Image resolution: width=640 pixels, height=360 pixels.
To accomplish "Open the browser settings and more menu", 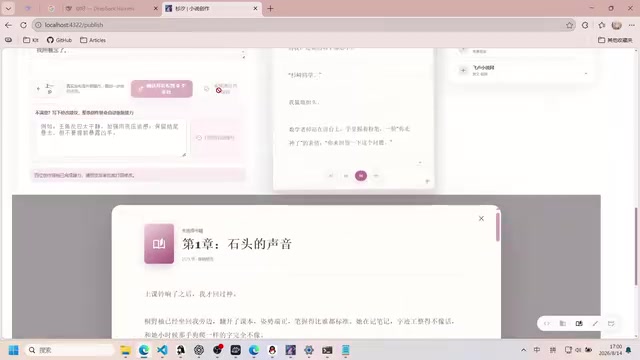I will 632,25.
